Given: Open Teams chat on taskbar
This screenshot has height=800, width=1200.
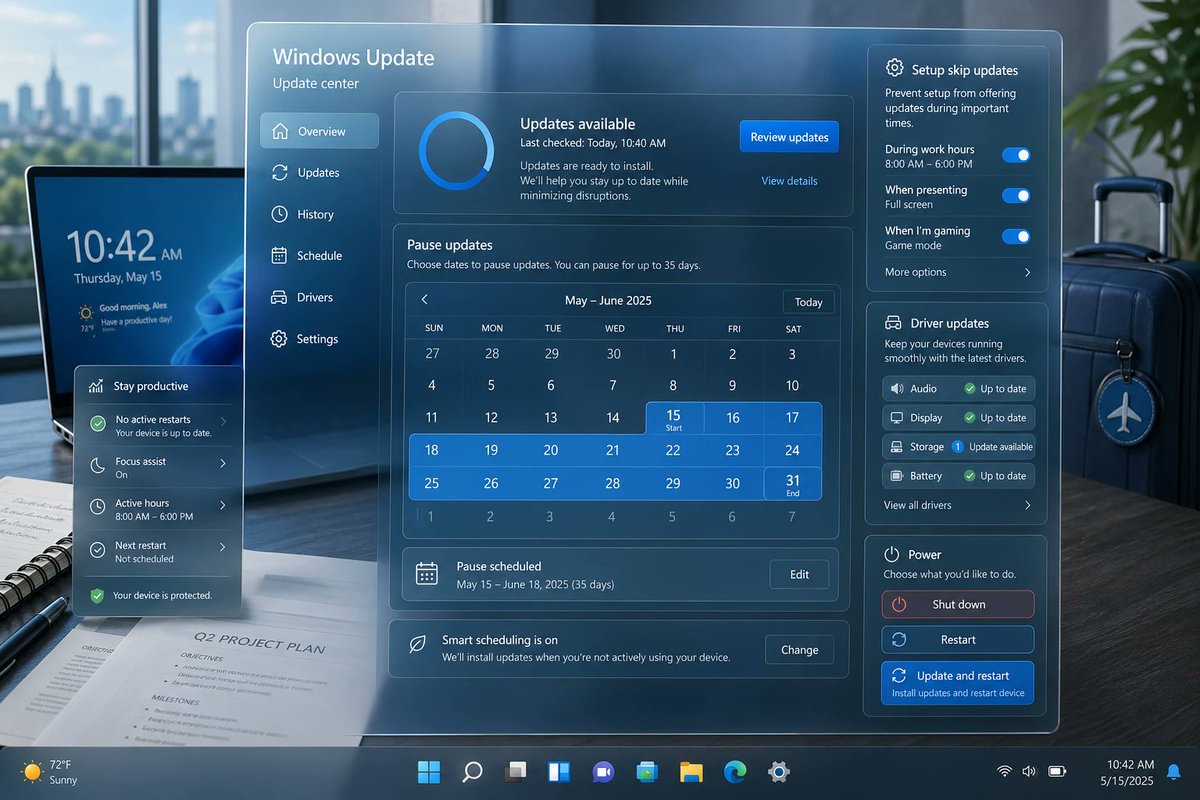Looking at the screenshot, I should [603, 772].
